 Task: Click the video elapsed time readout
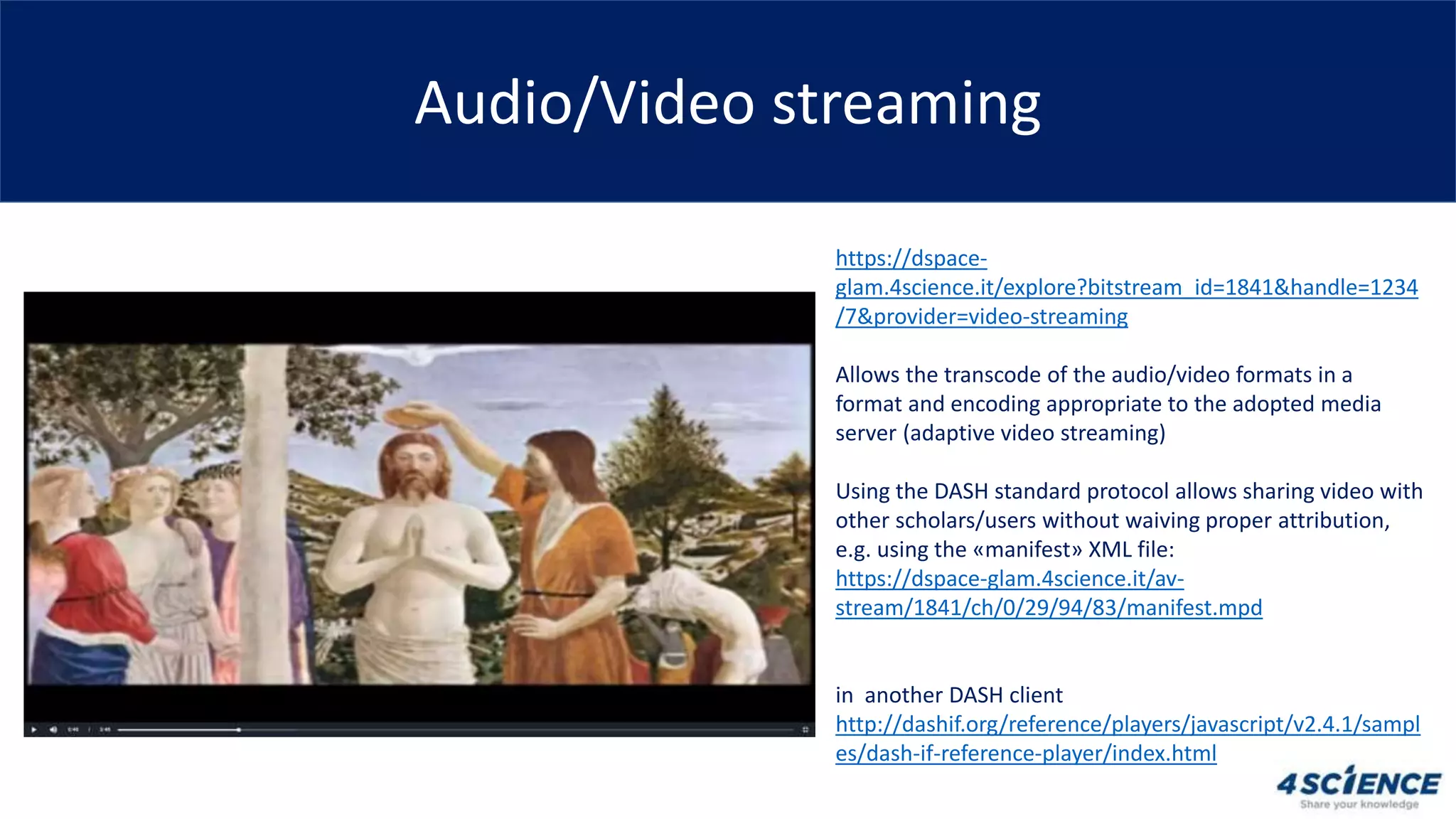click(x=73, y=729)
